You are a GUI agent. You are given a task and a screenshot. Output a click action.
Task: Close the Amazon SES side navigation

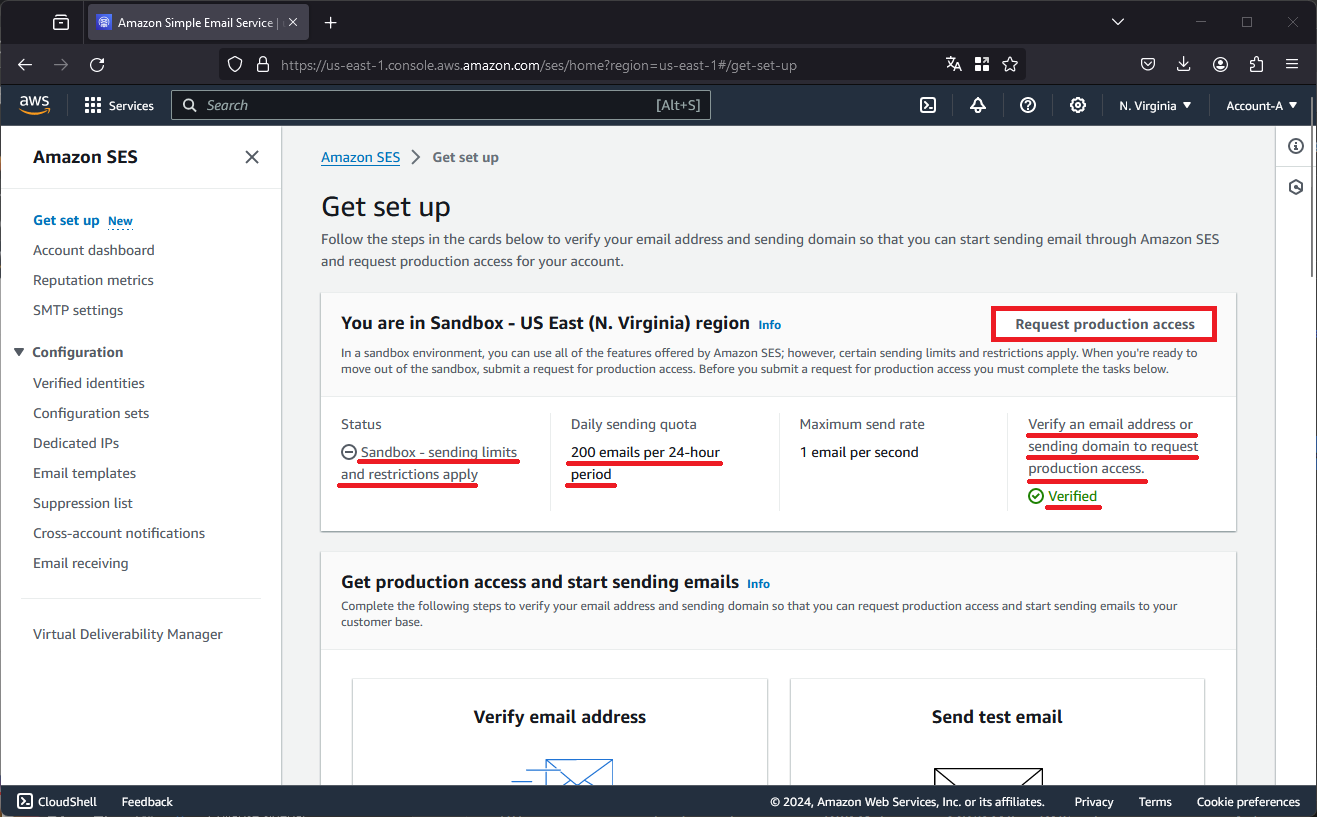[x=252, y=157]
